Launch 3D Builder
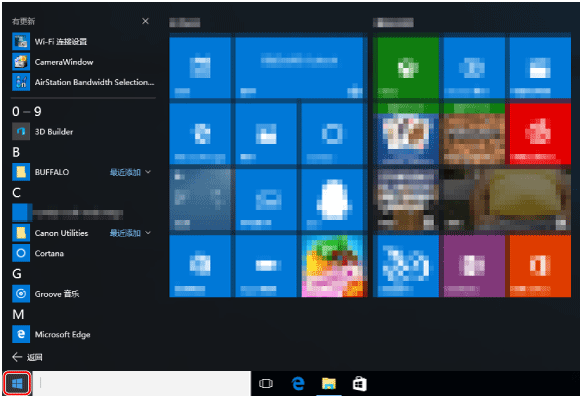 [x=83, y=132]
